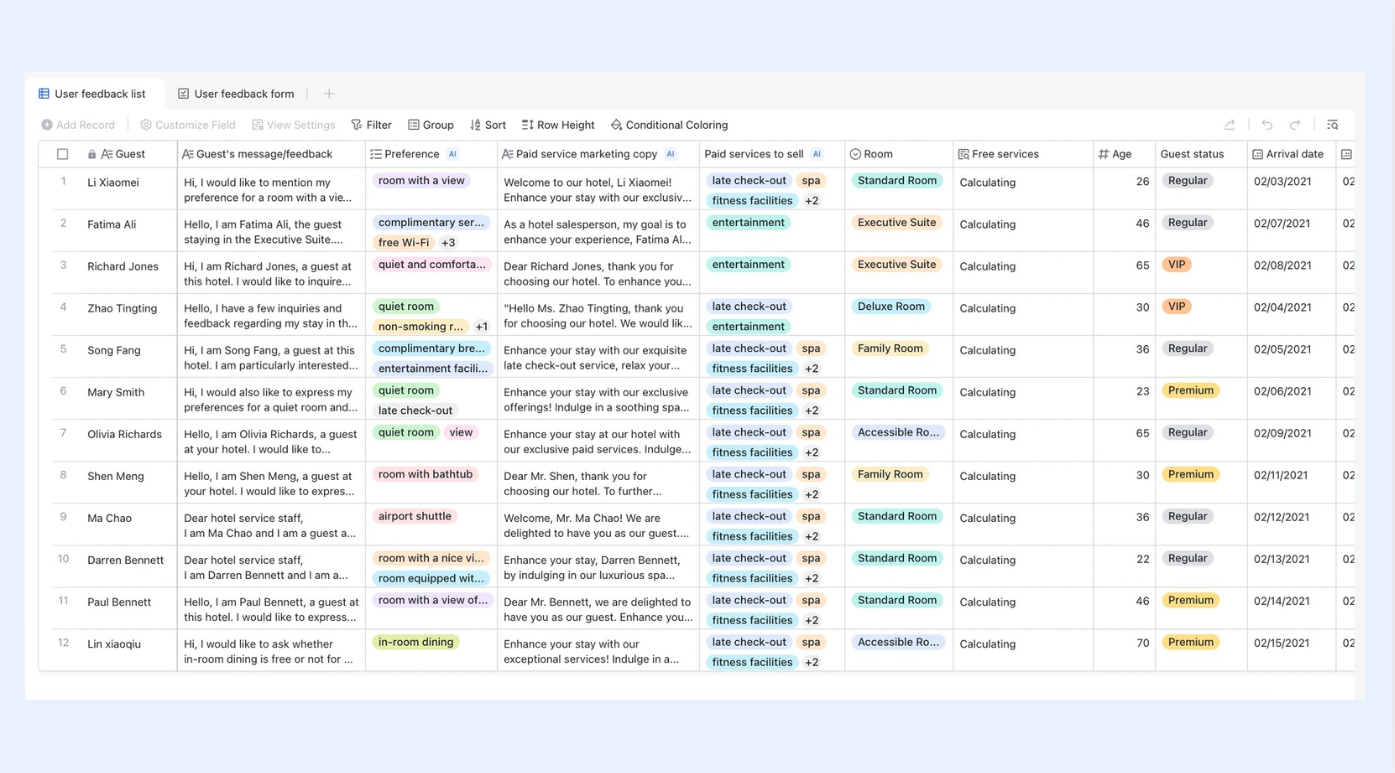1395x773 pixels.
Task: Open Customize Field settings
Action: 188,125
